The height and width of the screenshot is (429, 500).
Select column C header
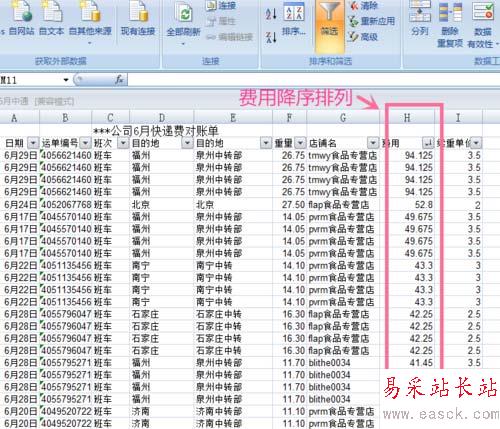pos(110,118)
